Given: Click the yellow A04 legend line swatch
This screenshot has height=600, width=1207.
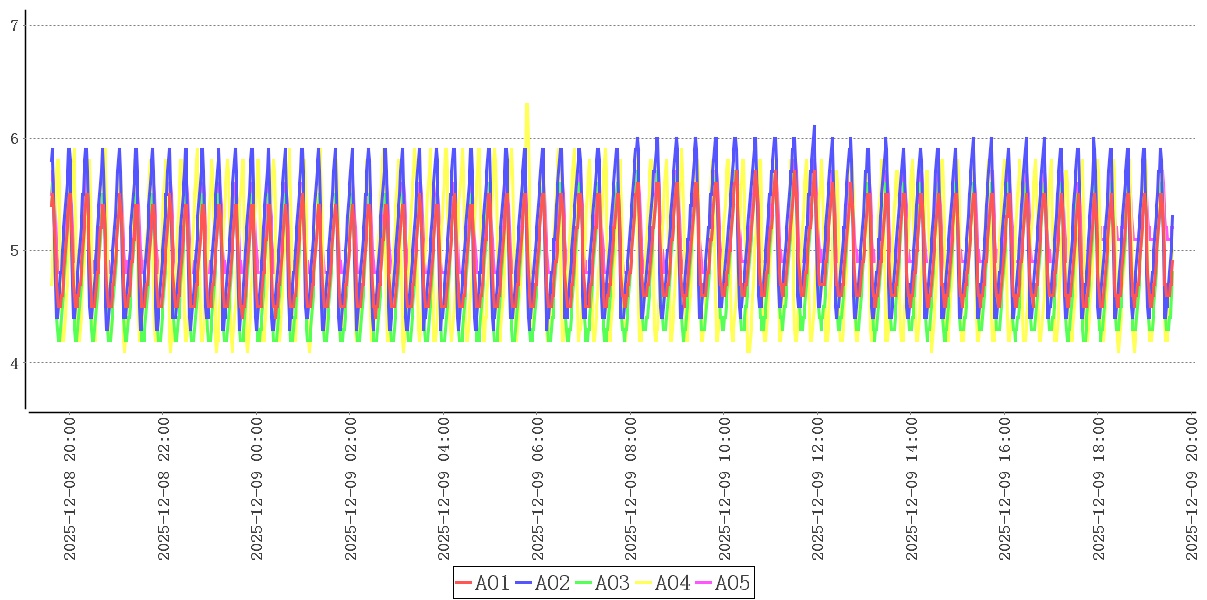Looking at the screenshot, I should point(644,583).
